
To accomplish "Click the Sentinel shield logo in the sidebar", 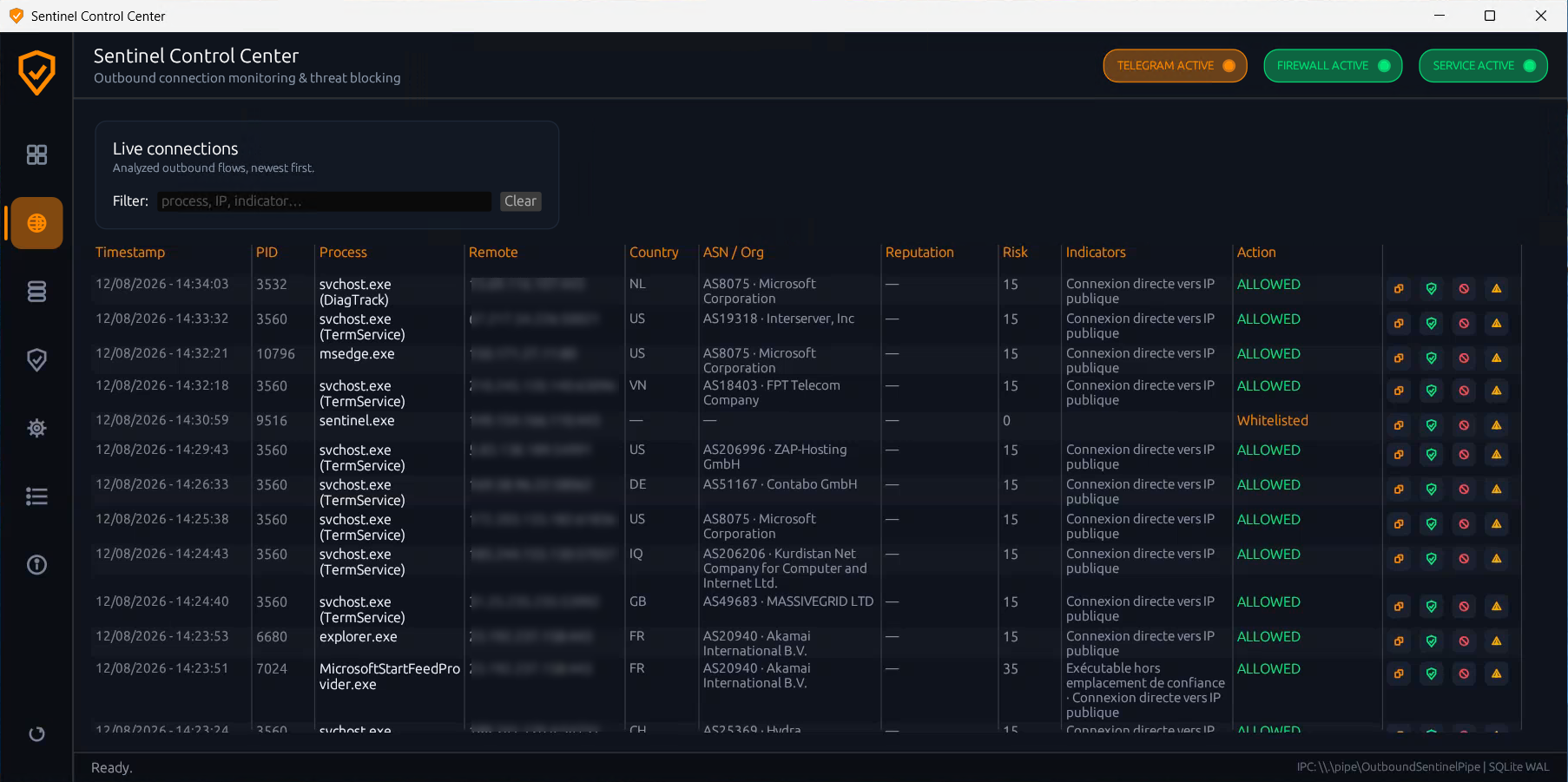I will (36, 73).
